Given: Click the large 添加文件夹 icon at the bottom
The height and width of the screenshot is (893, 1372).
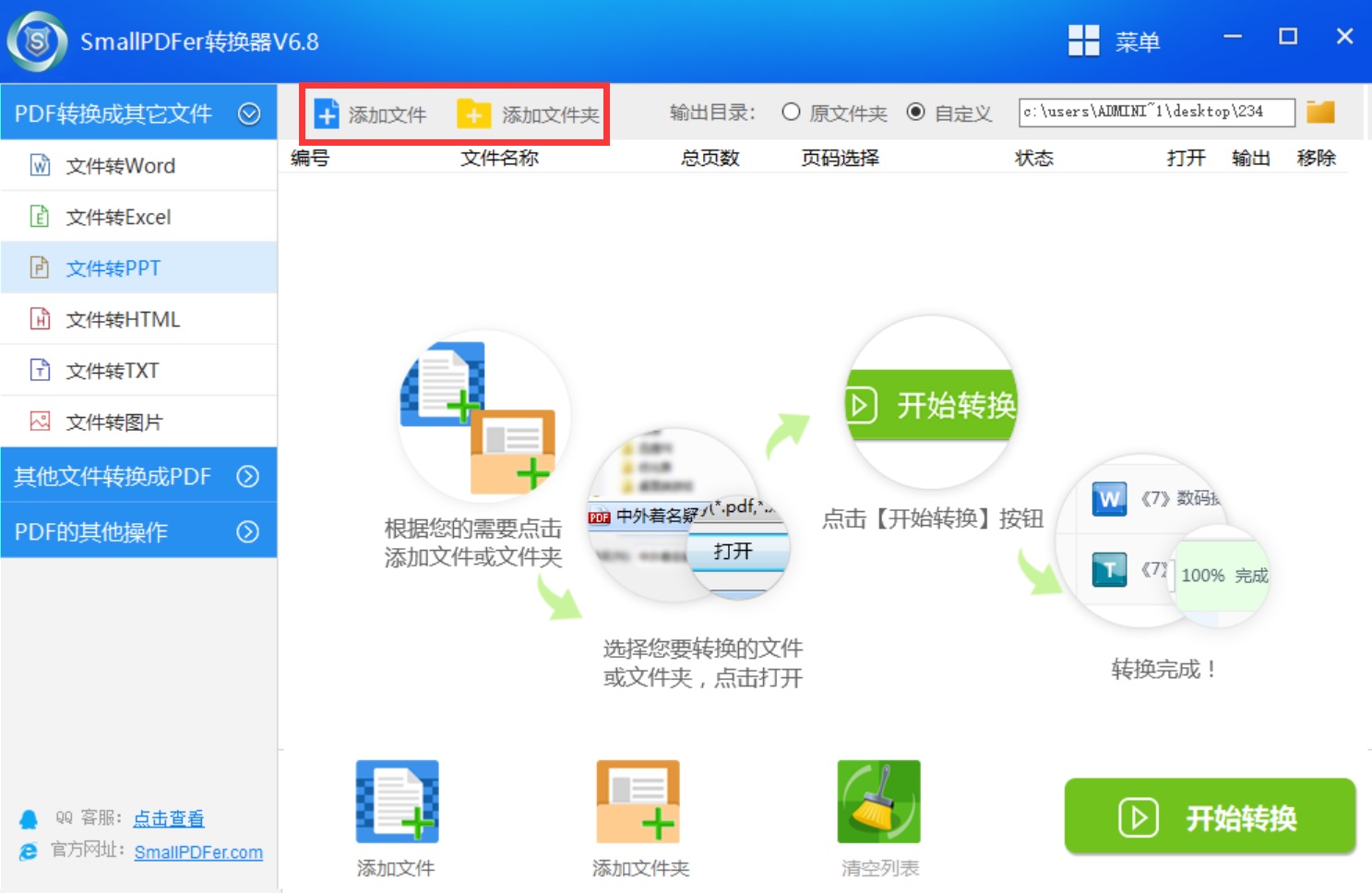Looking at the screenshot, I should [638, 802].
